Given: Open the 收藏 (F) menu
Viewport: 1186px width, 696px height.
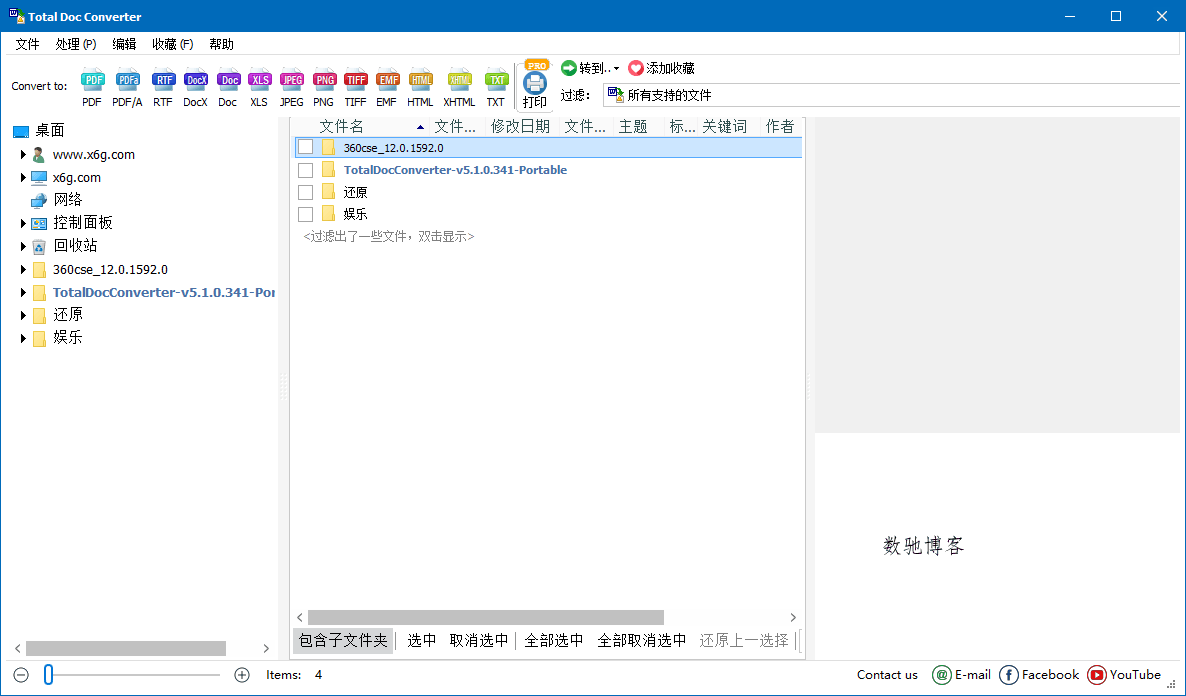Looking at the screenshot, I should tap(172, 44).
